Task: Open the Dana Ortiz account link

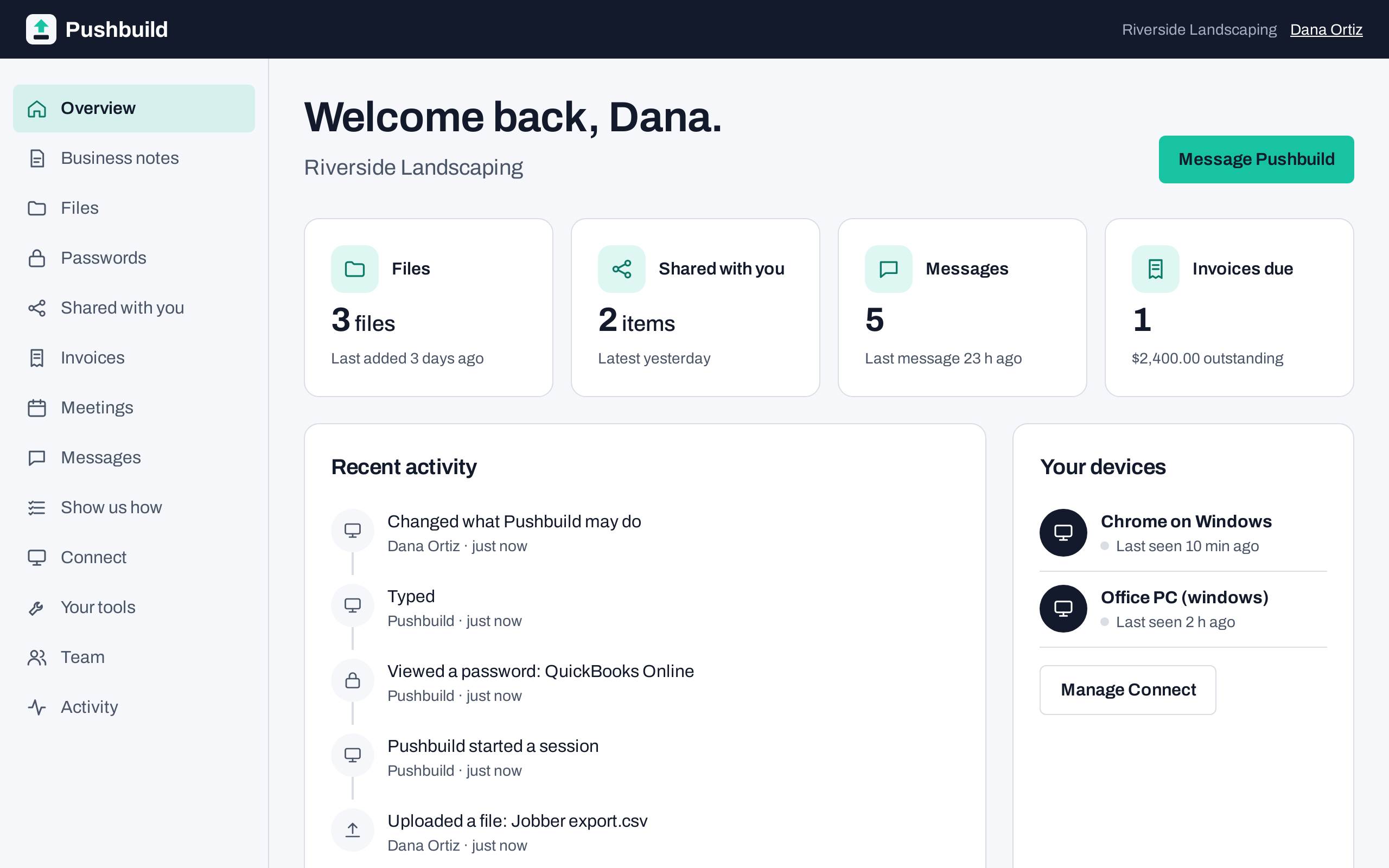Action: tap(1326, 29)
